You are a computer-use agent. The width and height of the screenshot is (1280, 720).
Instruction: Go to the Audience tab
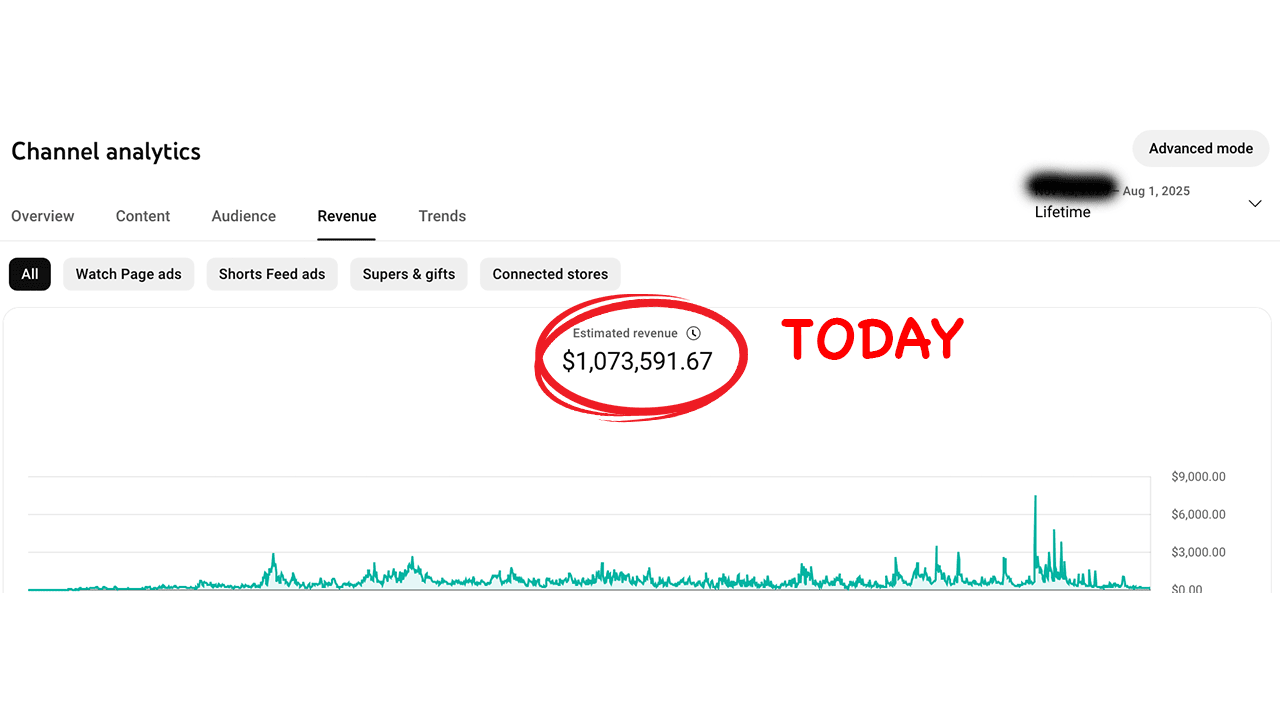243,216
